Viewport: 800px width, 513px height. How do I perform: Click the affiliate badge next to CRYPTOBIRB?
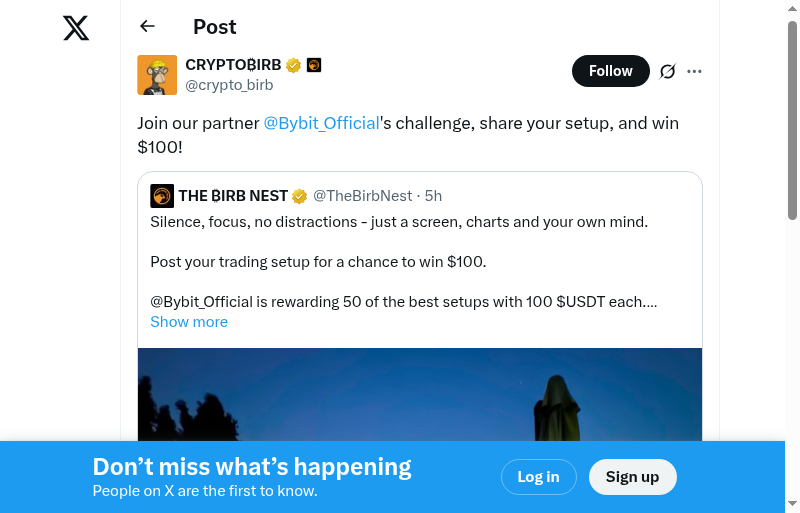pos(314,66)
